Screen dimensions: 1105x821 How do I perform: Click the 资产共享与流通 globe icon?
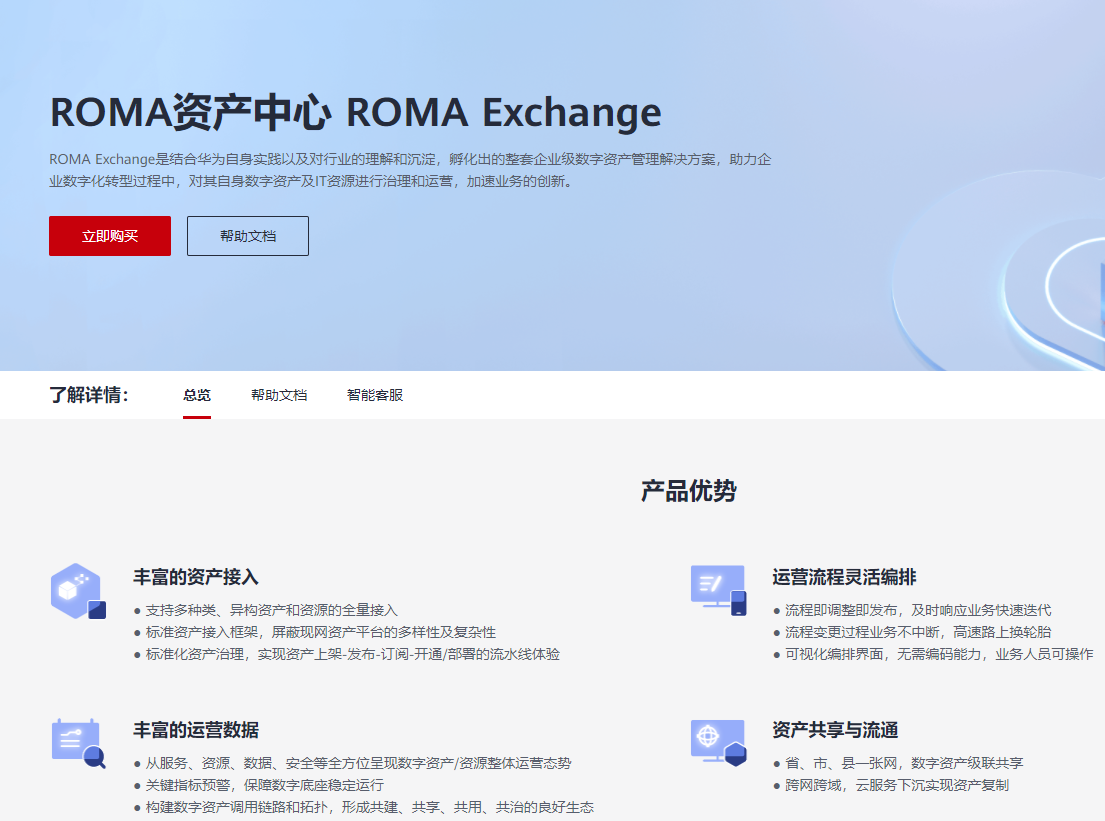pos(719,743)
